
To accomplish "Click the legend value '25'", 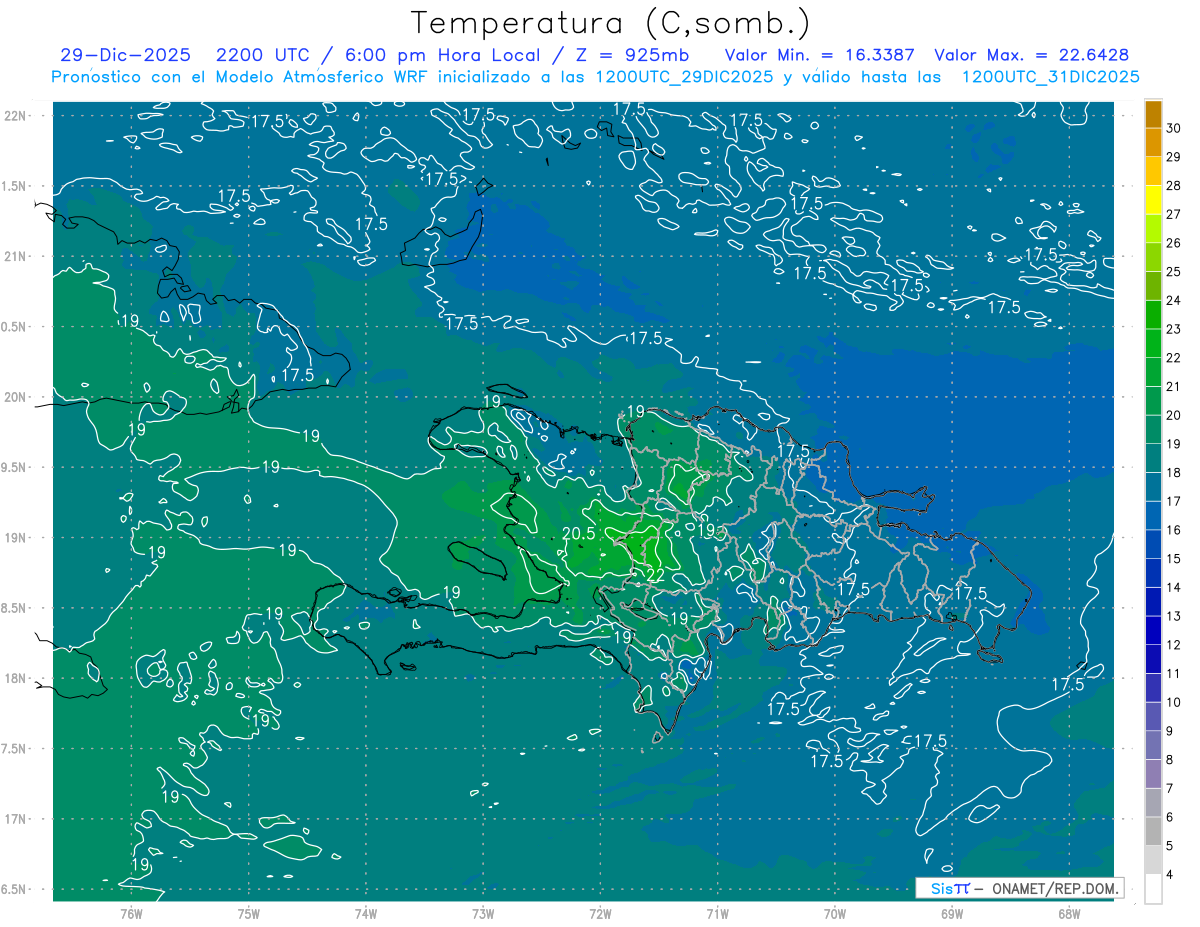I will (x=1173, y=272).
